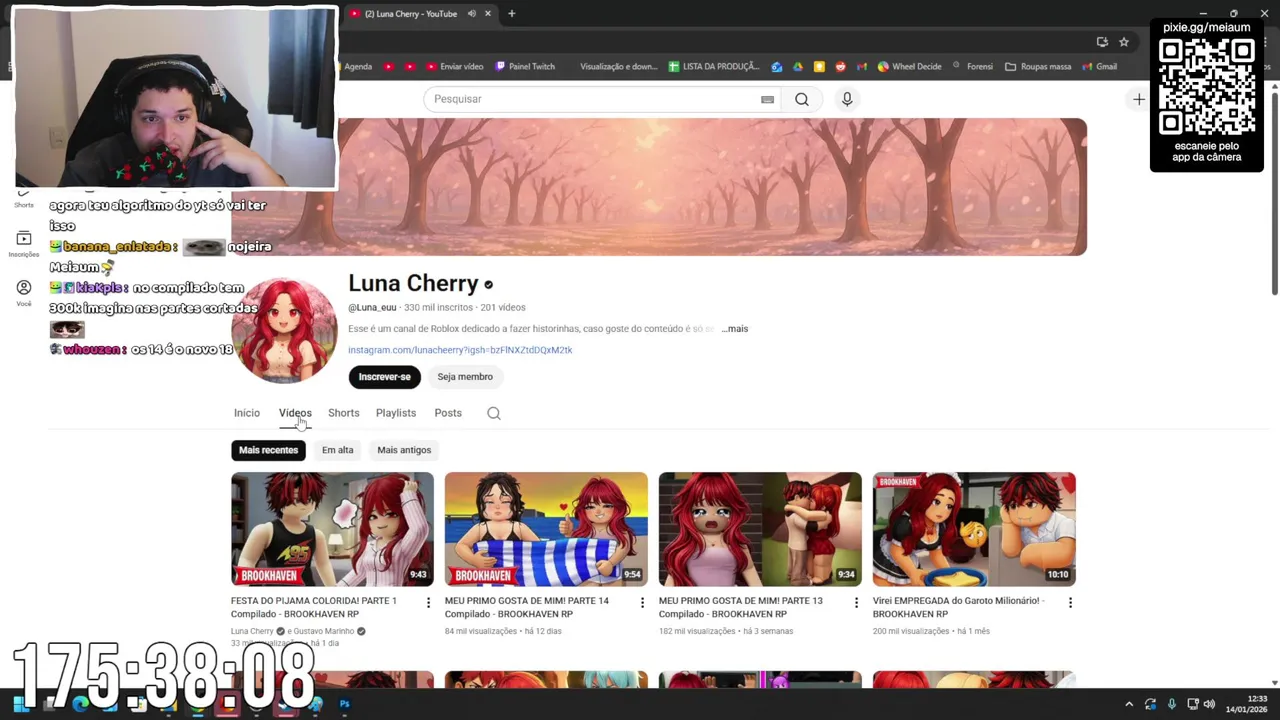Open options menu for PARTE 13 video
The image size is (1280, 720).
[x=856, y=602]
